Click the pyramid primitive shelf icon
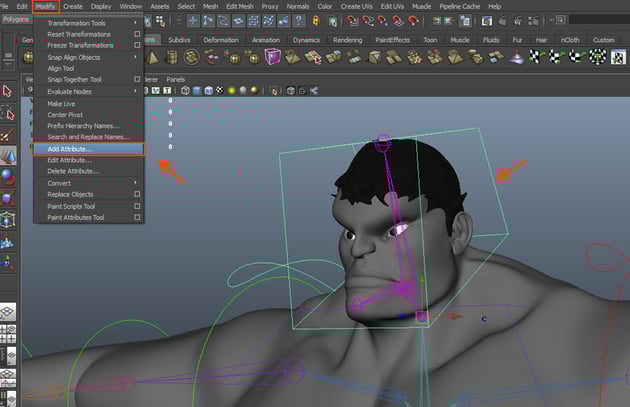630x407 pixels. (152, 57)
